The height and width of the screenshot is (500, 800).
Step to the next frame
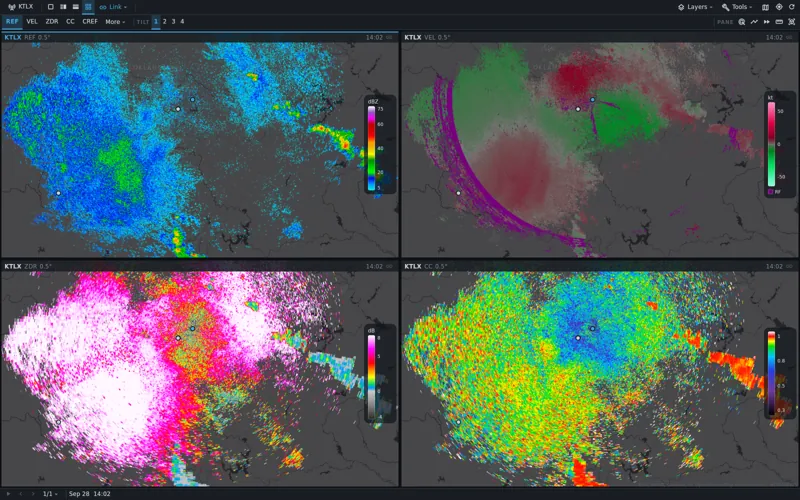tap(34, 494)
